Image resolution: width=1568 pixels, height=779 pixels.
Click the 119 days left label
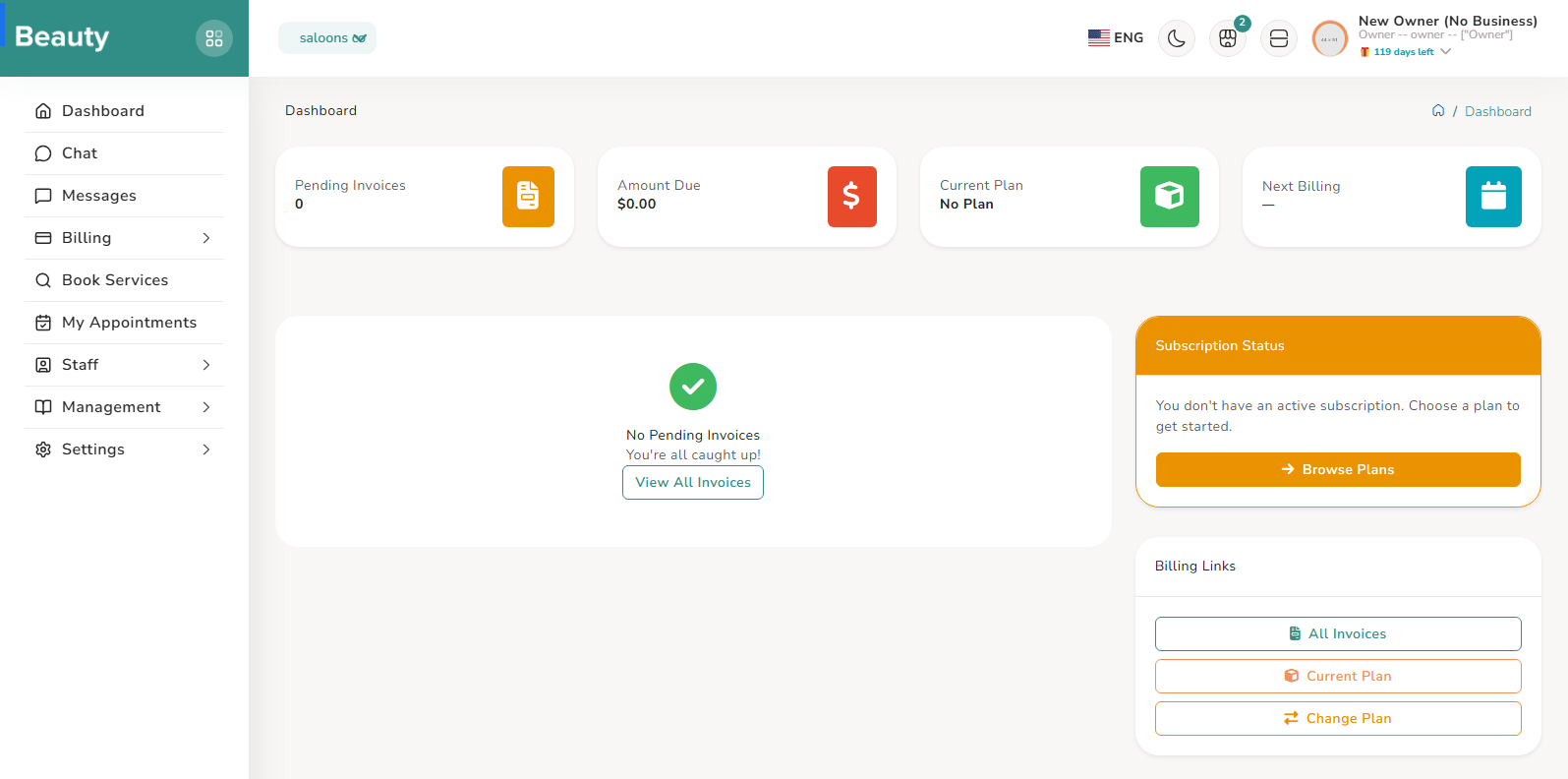[1404, 52]
